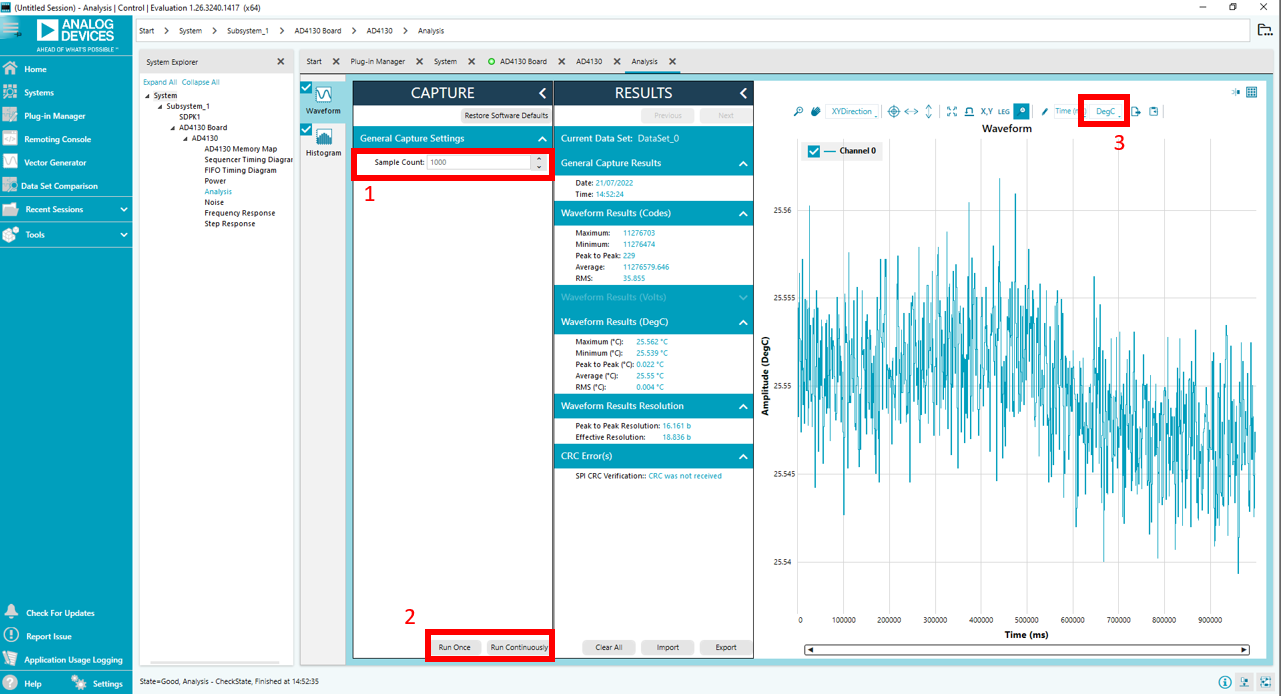Screen dimensions: 1281x696
Task: Click the Vector Generator sidebar icon
Action: (x=10, y=162)
